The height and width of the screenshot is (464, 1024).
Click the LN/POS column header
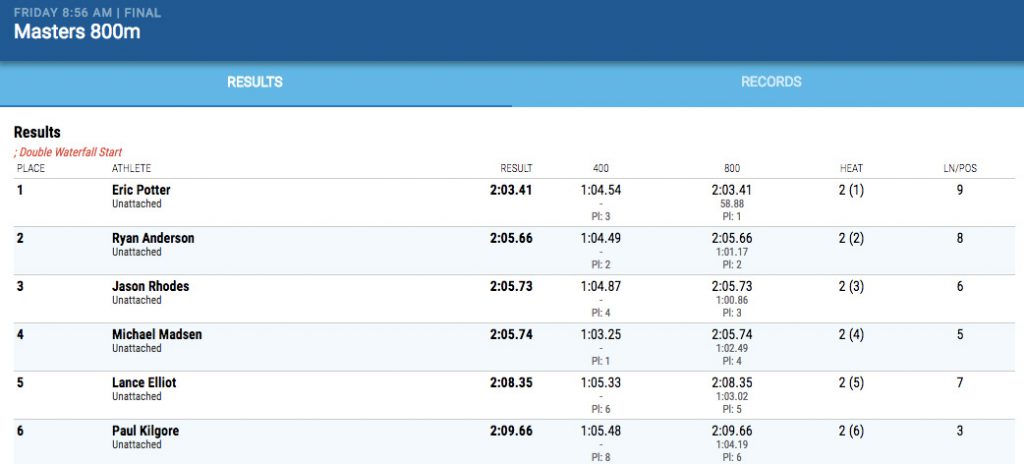959,169
